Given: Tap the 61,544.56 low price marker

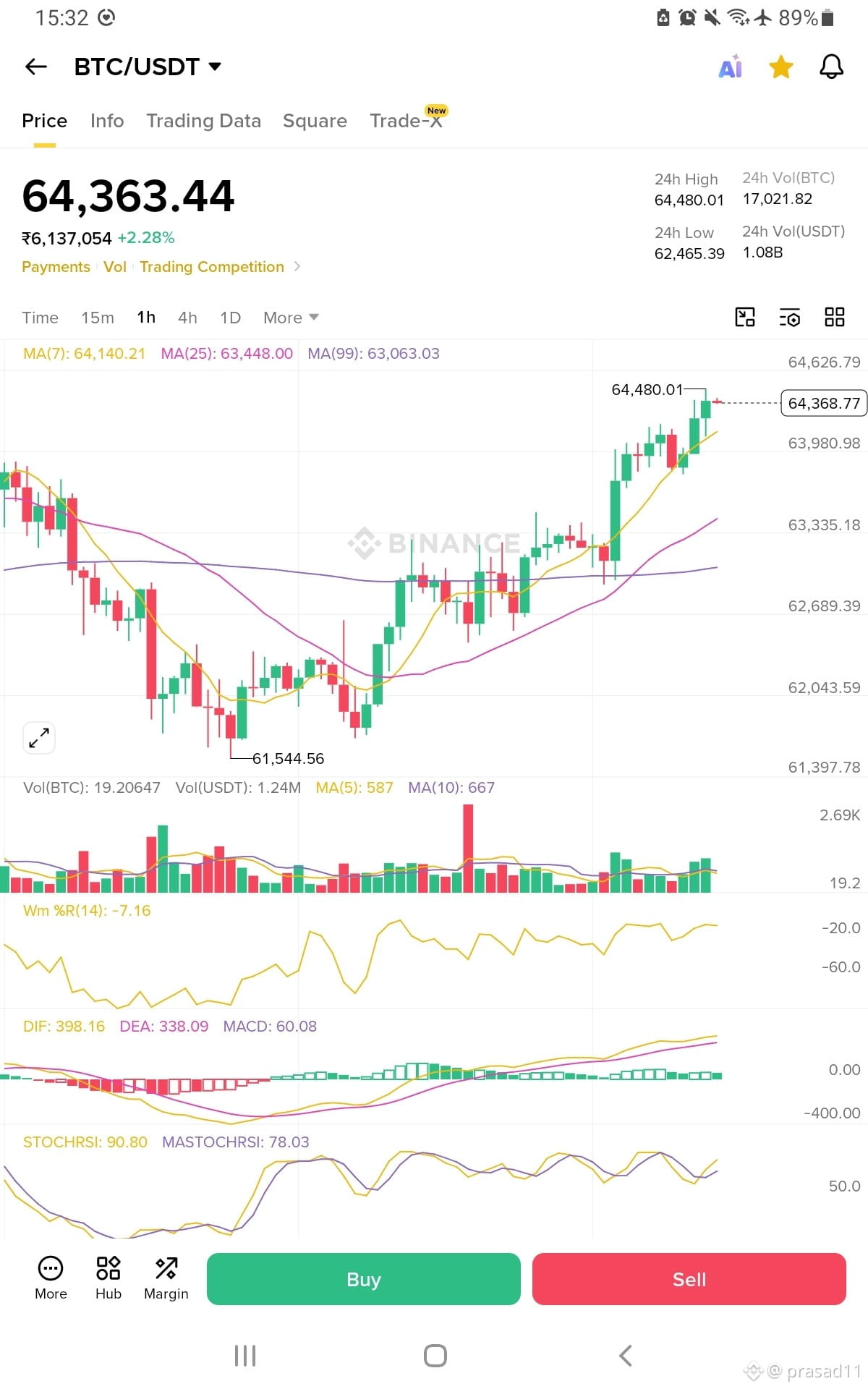Looking at the screenshot, I should (288, 759).
